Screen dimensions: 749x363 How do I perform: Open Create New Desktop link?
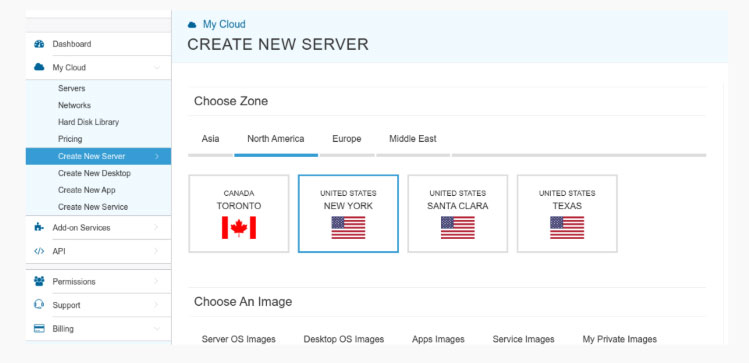[x=94, y=173]
